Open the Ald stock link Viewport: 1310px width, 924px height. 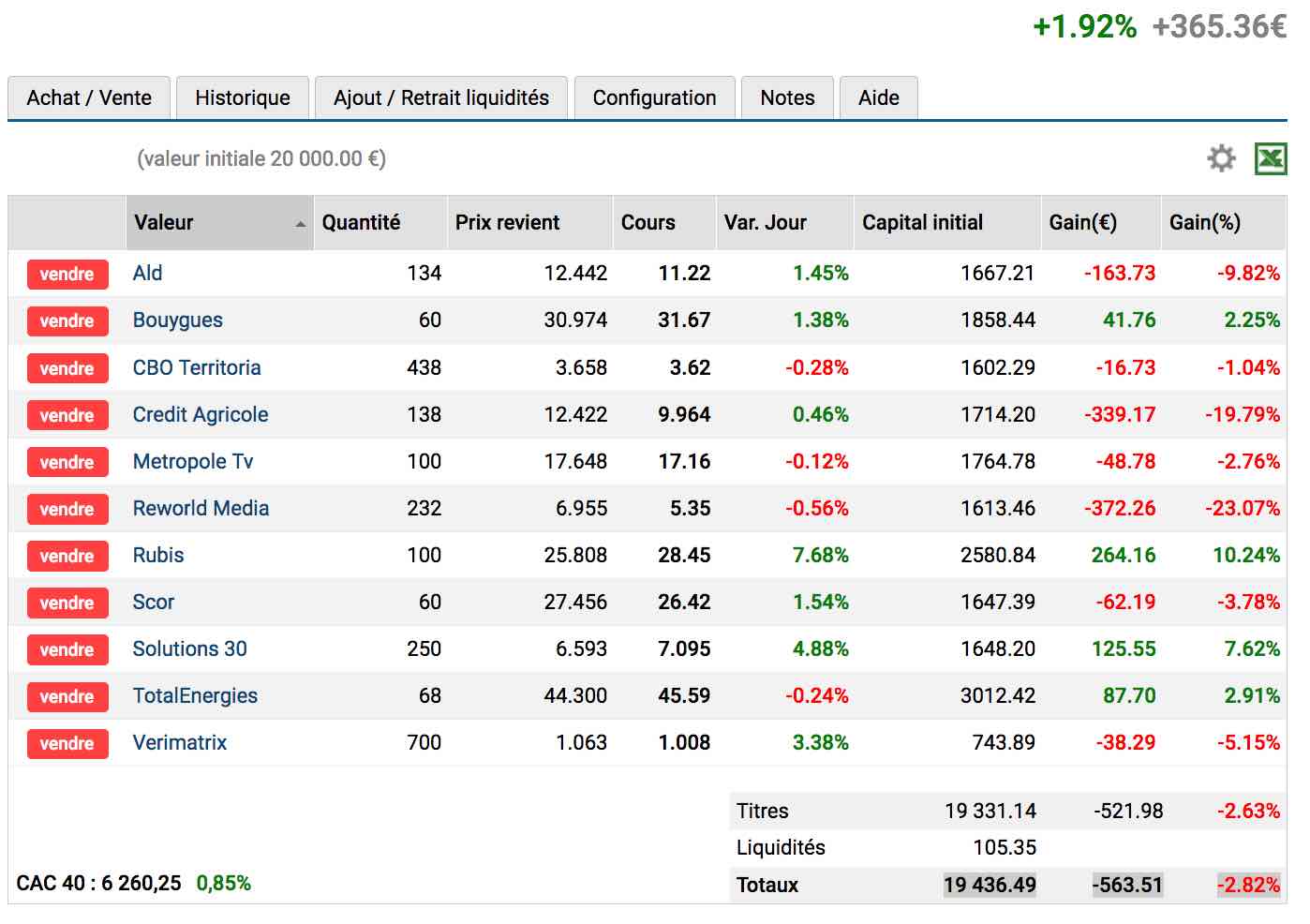pos(147,273)
